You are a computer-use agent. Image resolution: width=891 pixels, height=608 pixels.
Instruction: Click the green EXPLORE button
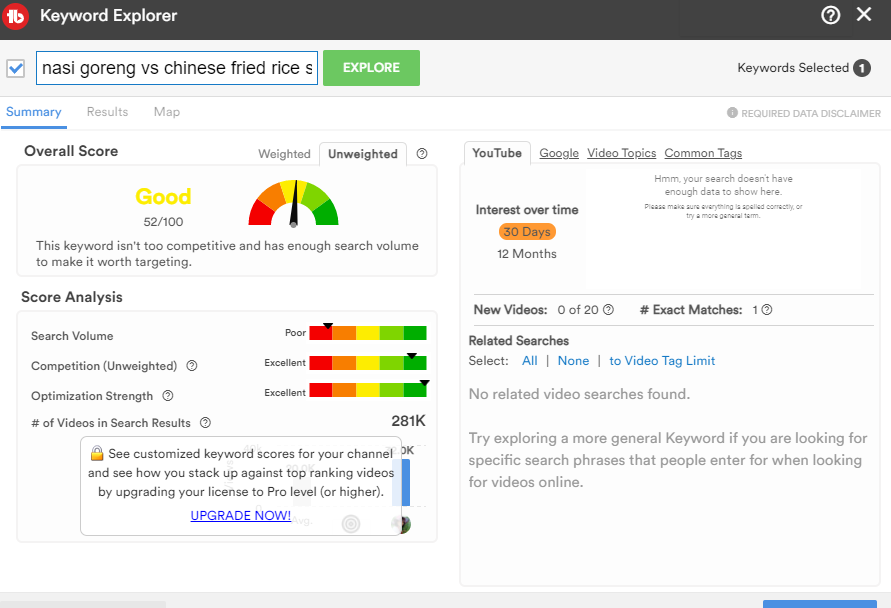tap(371, 68)
